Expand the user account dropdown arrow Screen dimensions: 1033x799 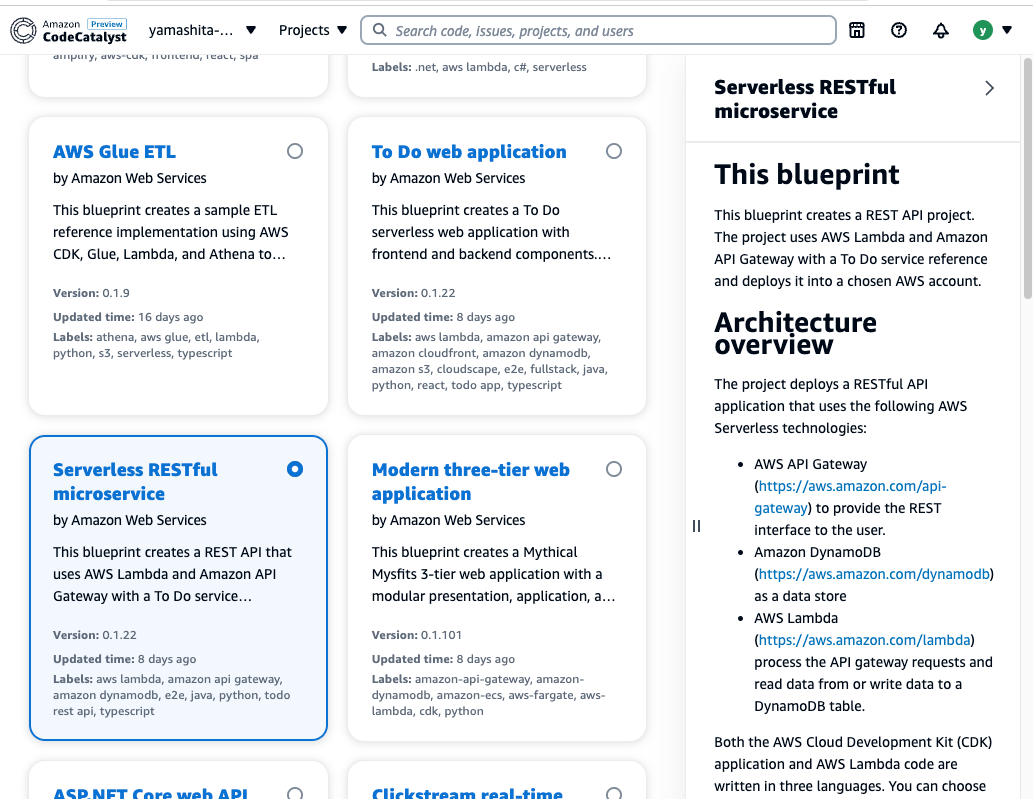click(x=1007, y=30)
